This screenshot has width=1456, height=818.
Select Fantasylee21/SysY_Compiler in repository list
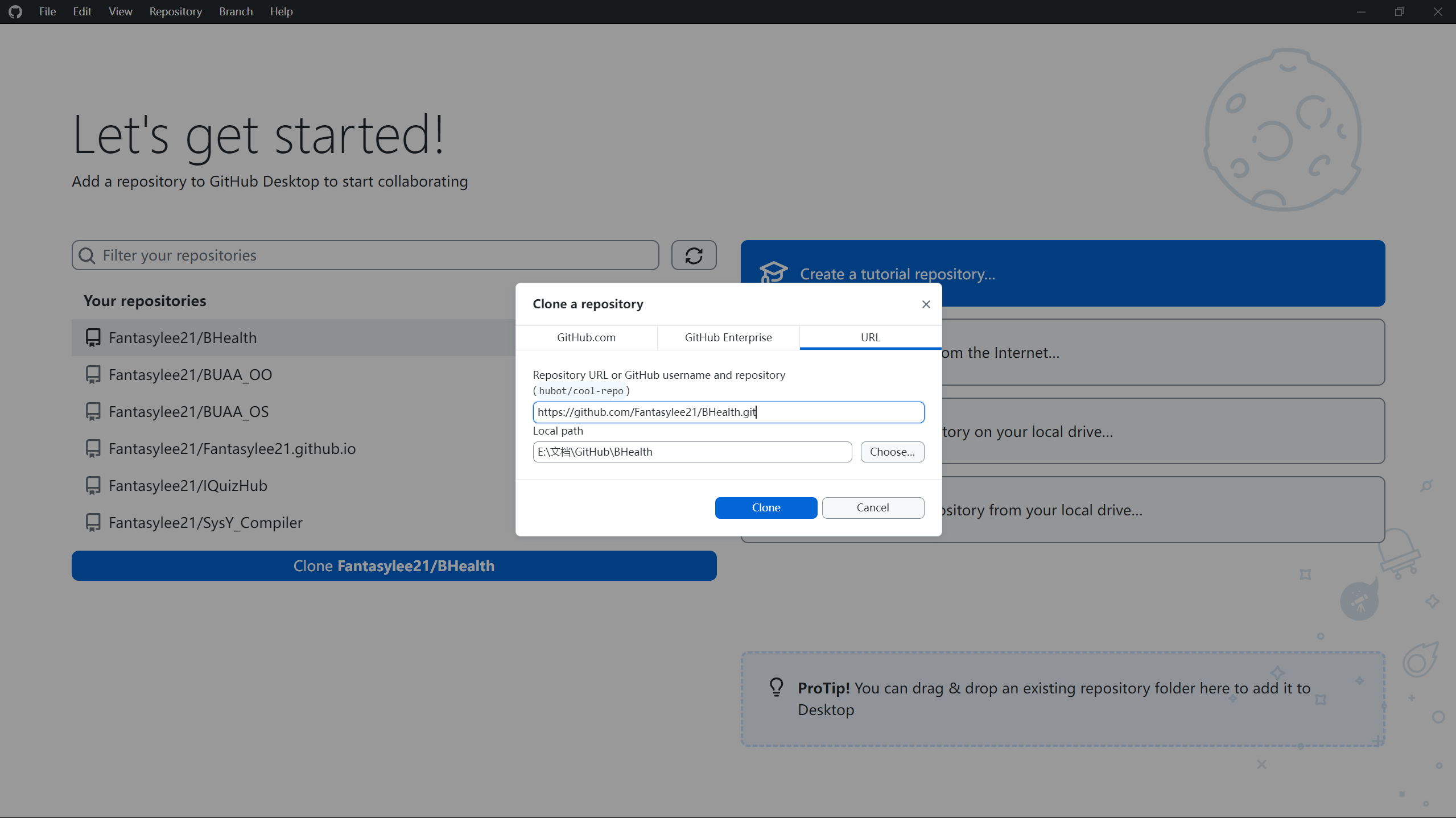205,522
